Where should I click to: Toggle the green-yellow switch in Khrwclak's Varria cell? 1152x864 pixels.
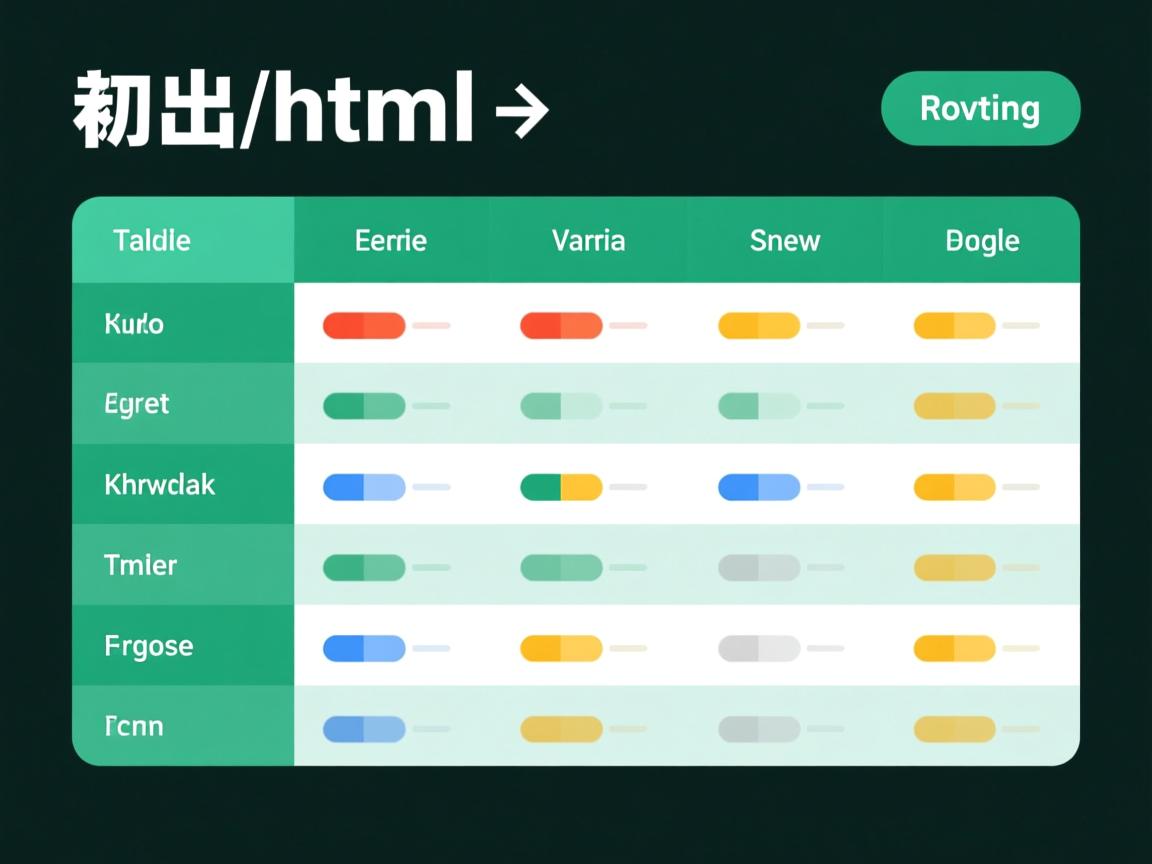click(562, 487)
